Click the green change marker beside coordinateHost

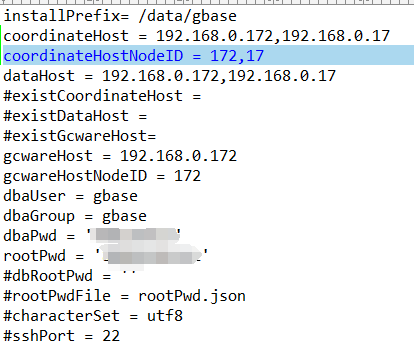[1, 36]
